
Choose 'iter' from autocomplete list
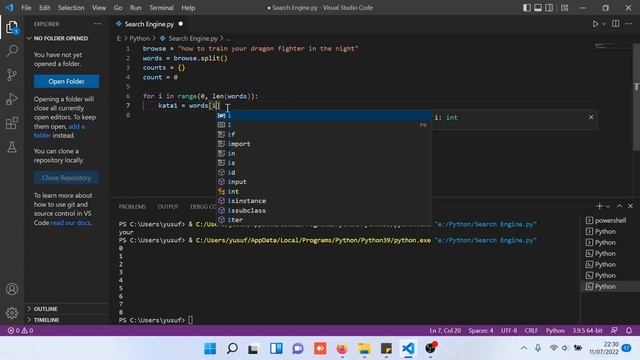(x=324, y=220)
